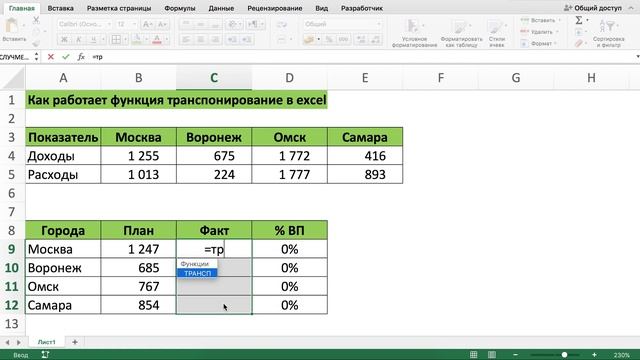Toggle bold (Ж) formatting
640x360 pixels.
64,40
